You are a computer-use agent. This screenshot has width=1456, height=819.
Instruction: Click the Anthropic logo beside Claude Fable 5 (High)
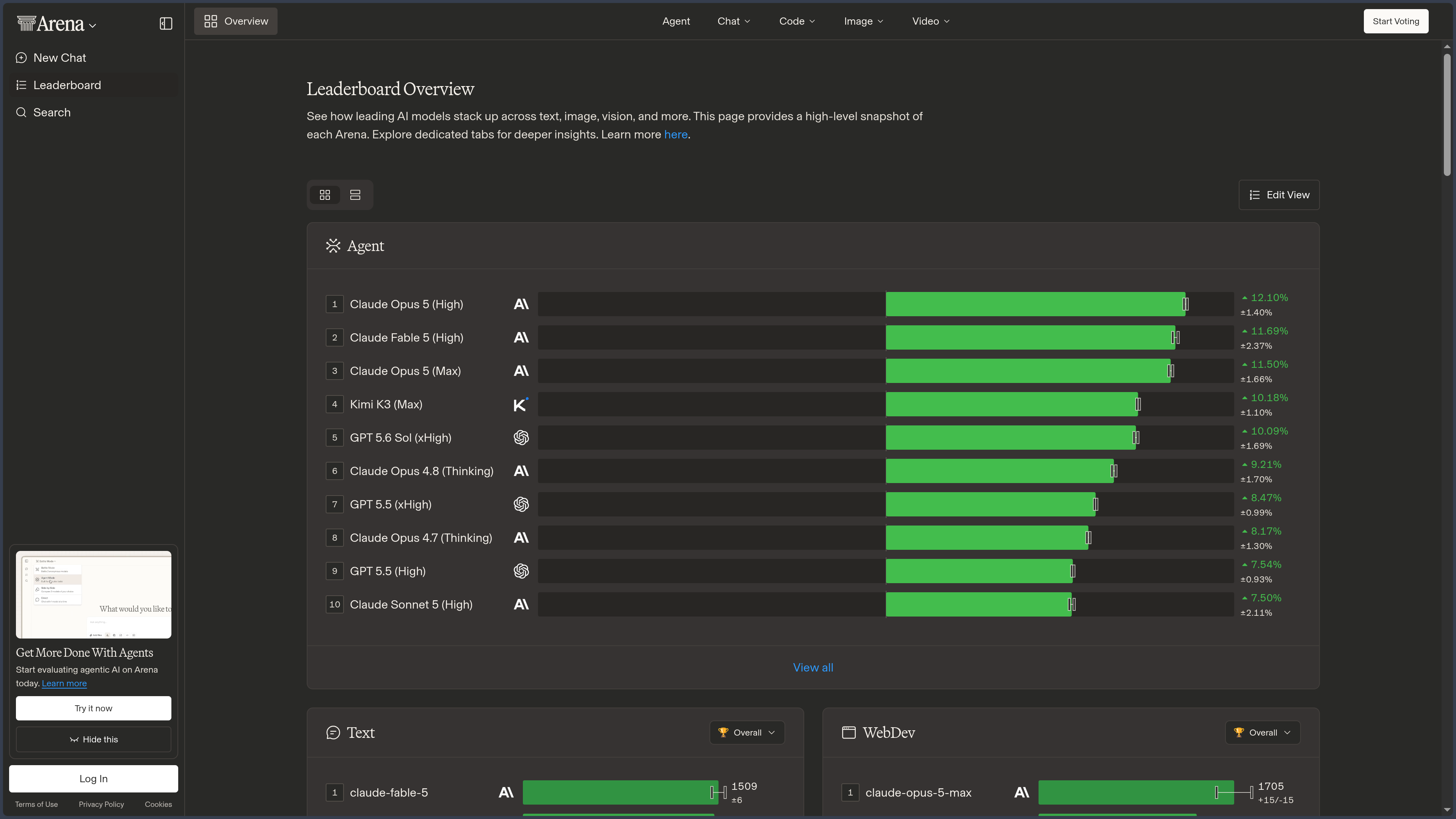coord(521,337)
